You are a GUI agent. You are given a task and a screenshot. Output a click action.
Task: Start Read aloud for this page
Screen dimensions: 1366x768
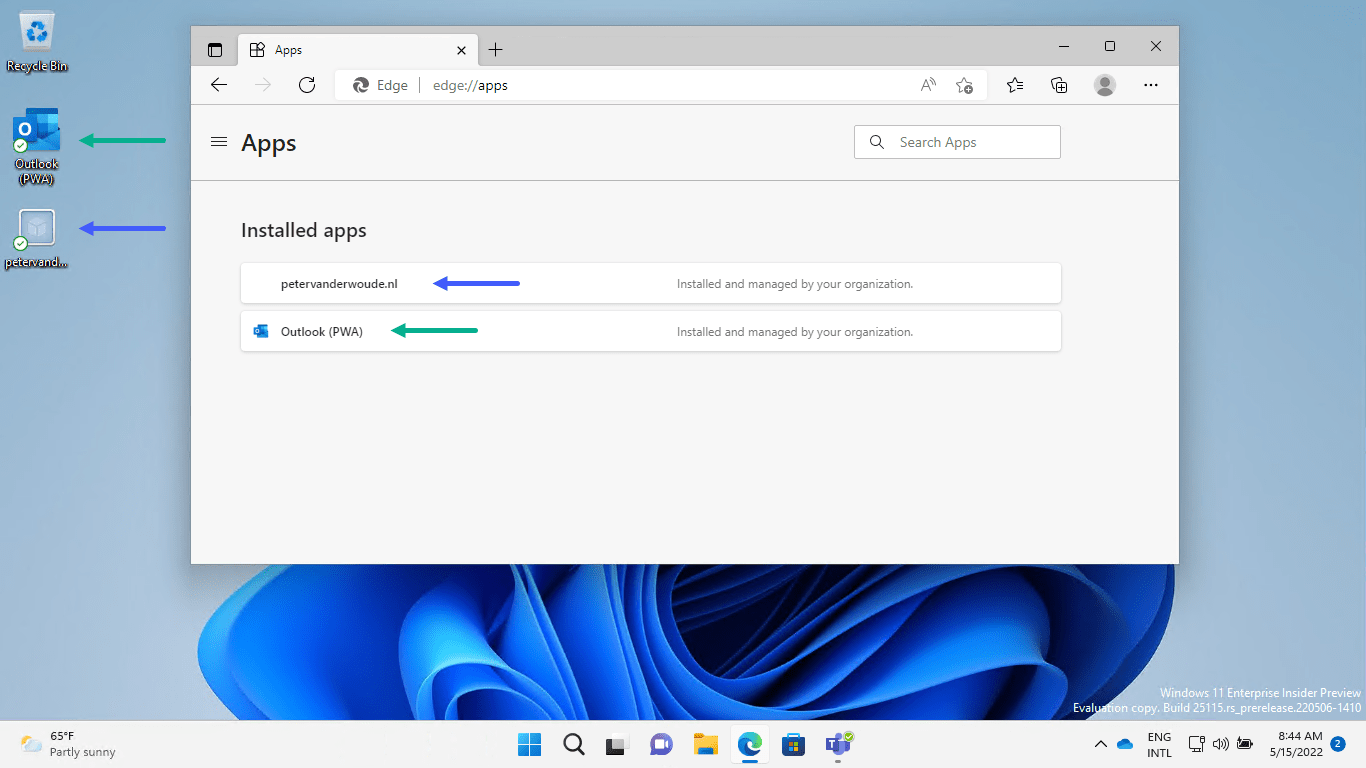click(927, 85)
